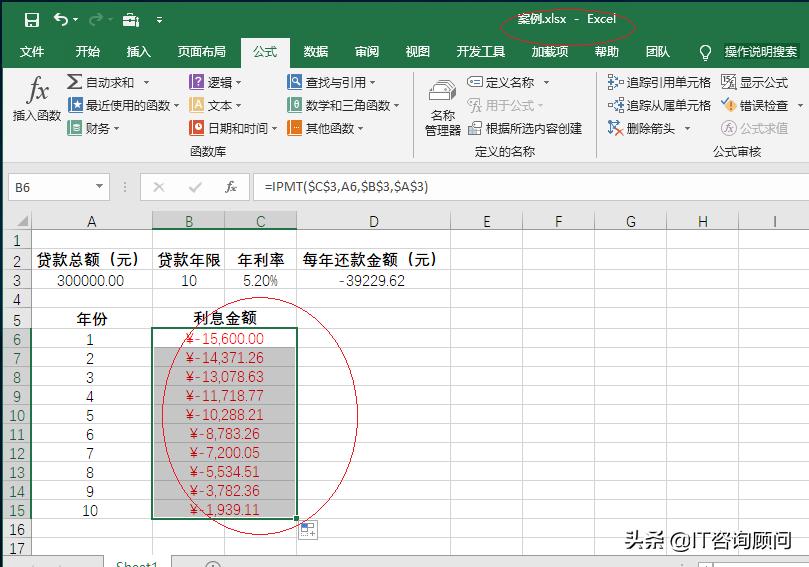Open the Sheet1 worksheet tab
Screen dimensions: 809x567
pos(137,563)
